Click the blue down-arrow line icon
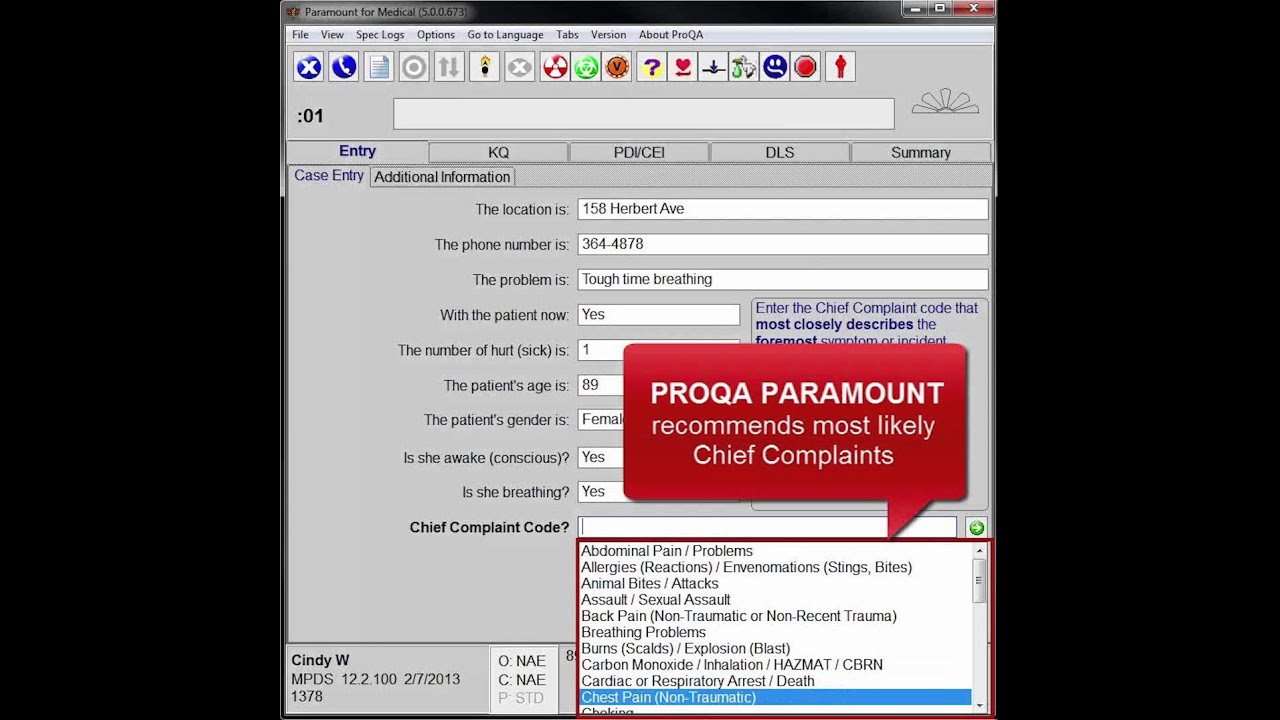The width and height of the screenshot is (1280, 720). 713,67
